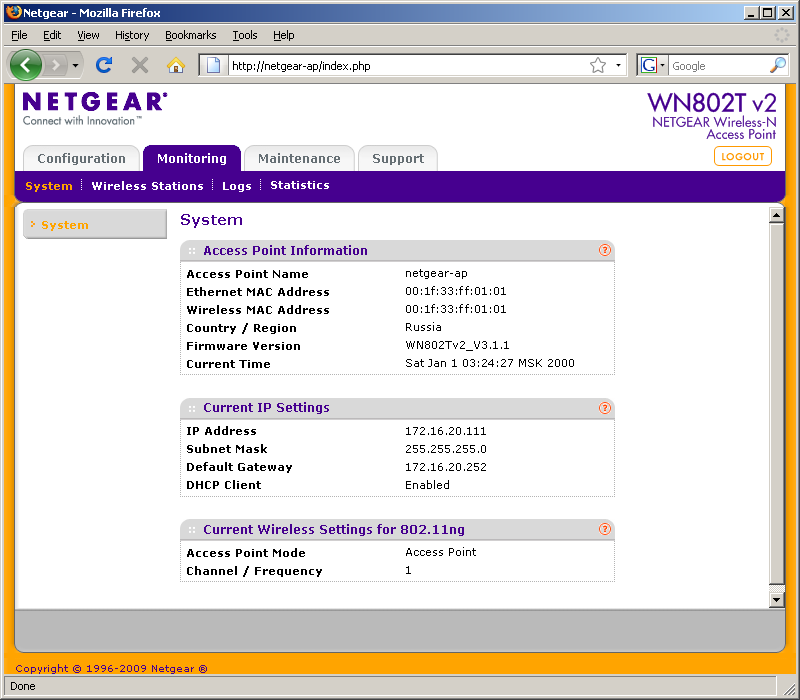Viewport: 800px width, 700px height.
Task: Open help for Access Point Information
Action: (x=605, y=250)
